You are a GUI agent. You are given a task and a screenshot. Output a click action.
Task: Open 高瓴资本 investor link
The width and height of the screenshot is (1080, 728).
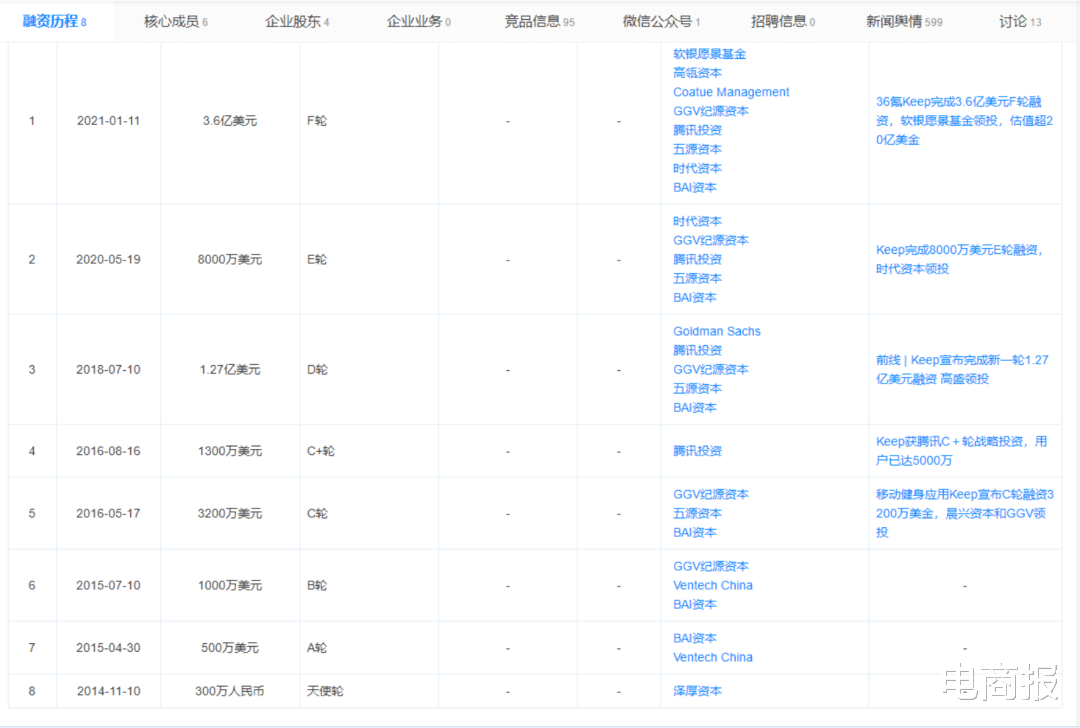tap(697, 73)
